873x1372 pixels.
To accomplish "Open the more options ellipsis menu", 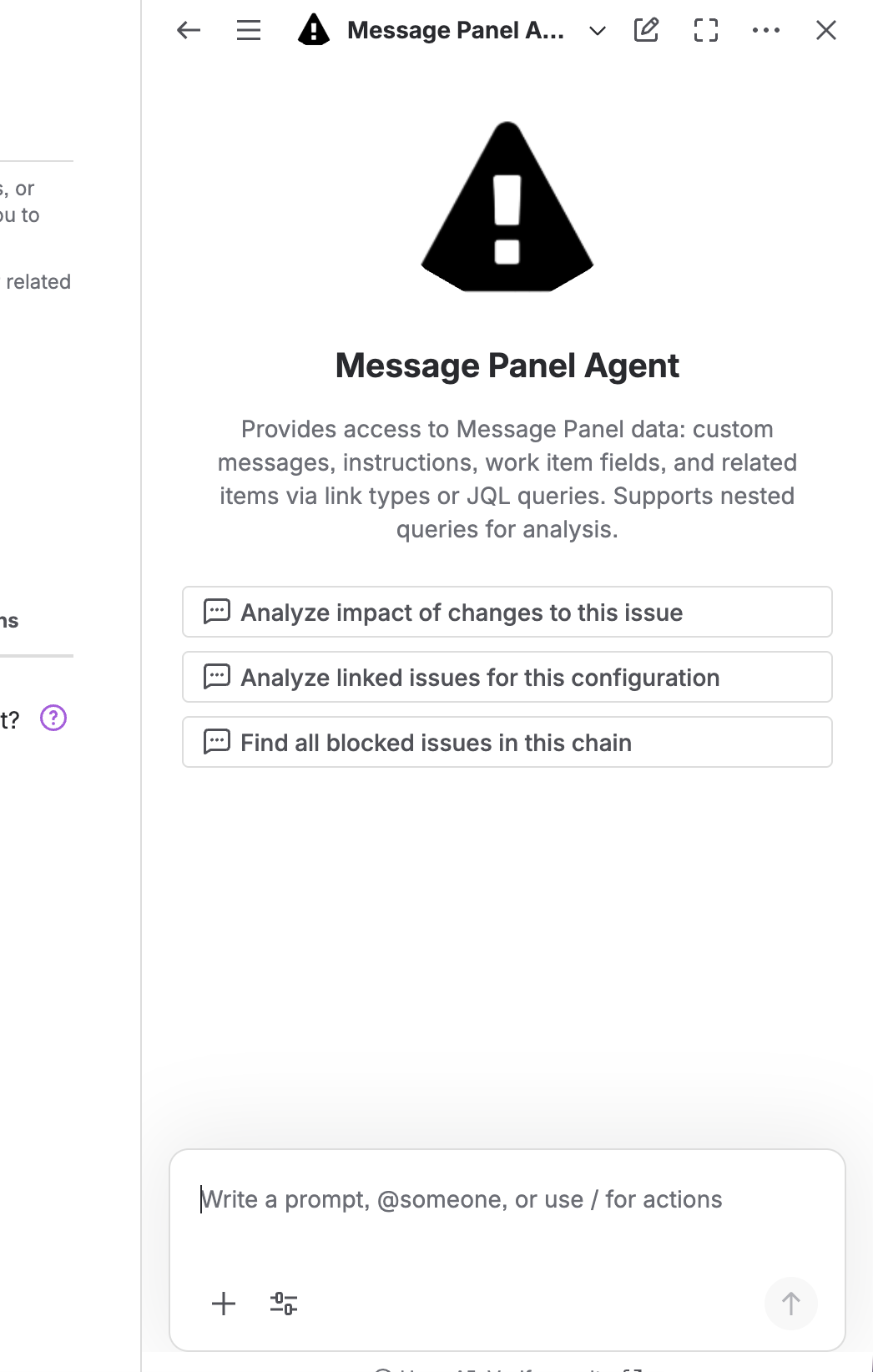I will click(765, 30).
